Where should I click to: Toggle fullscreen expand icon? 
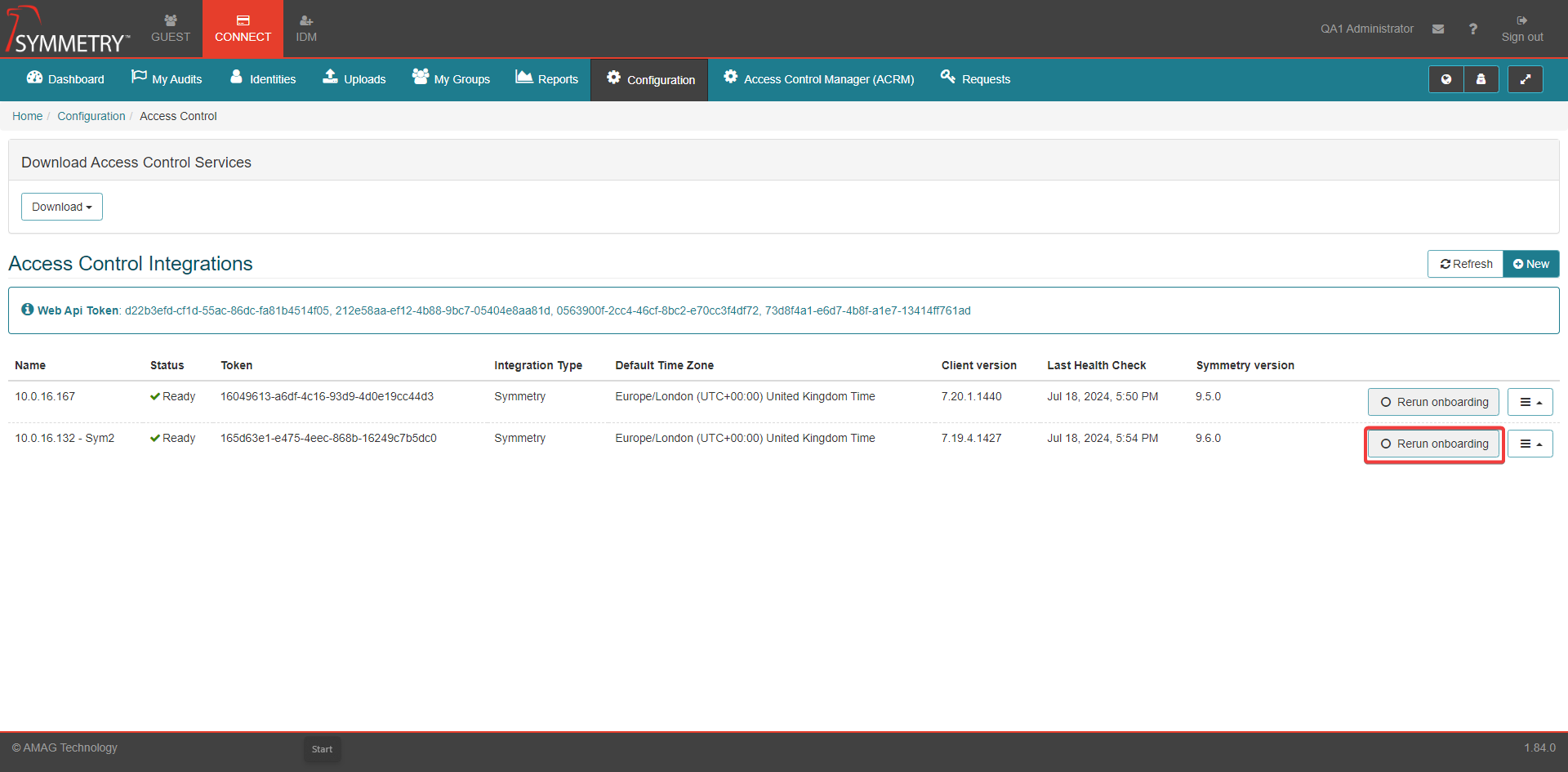point(1525,79)
